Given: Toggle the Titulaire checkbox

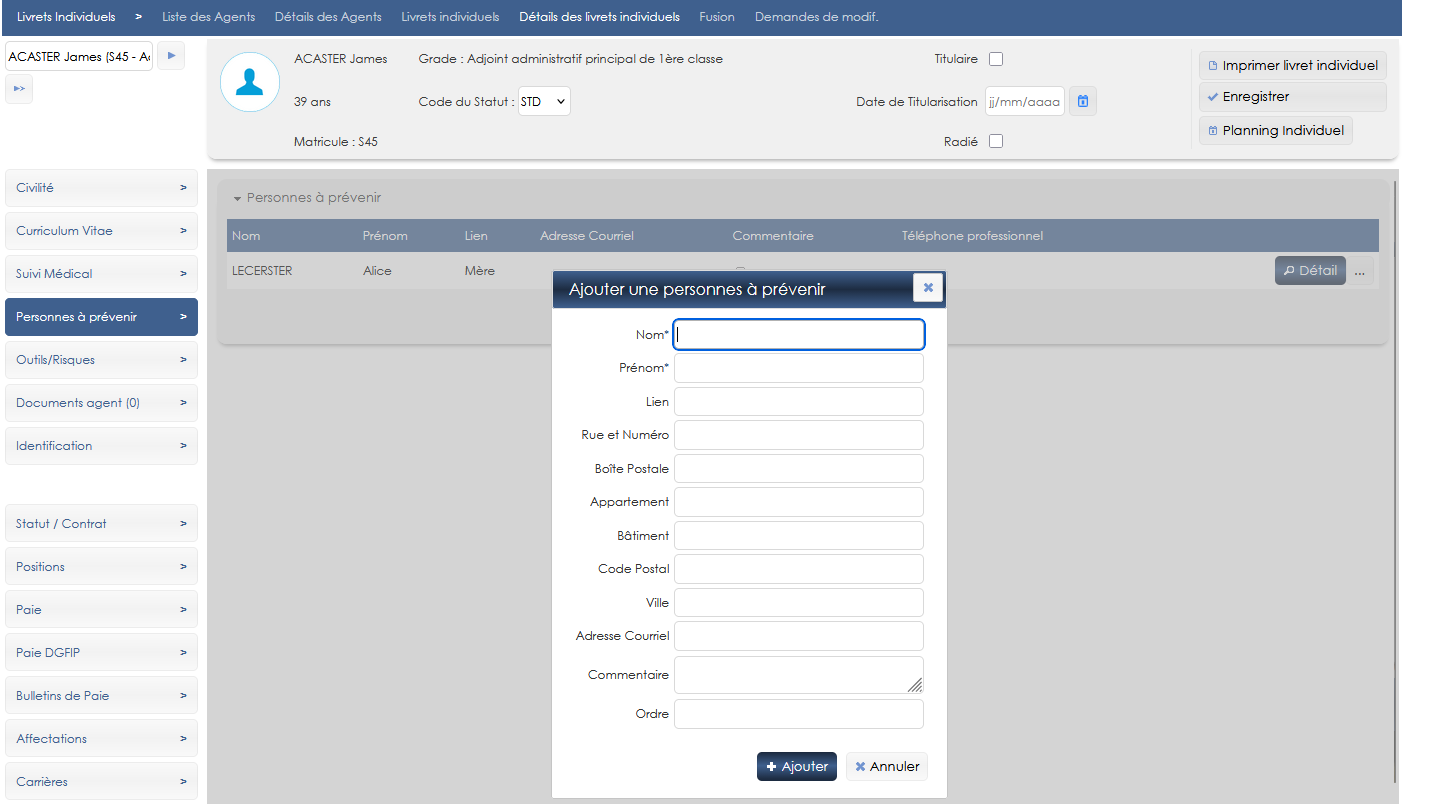Looking at the screenshot, I should coord(996,59).
